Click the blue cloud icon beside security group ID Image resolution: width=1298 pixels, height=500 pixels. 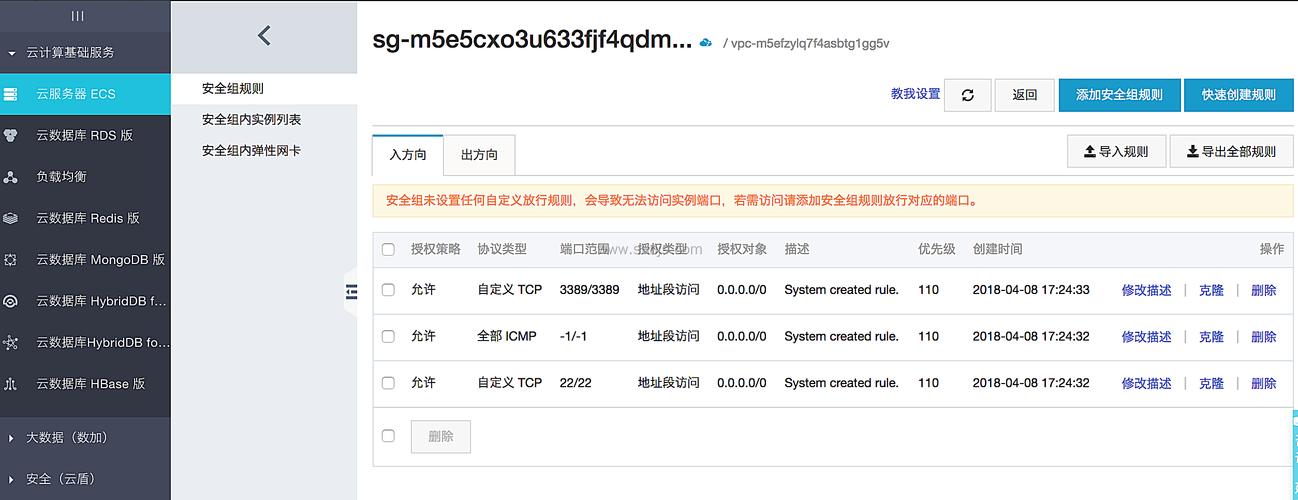click(706, 42)
